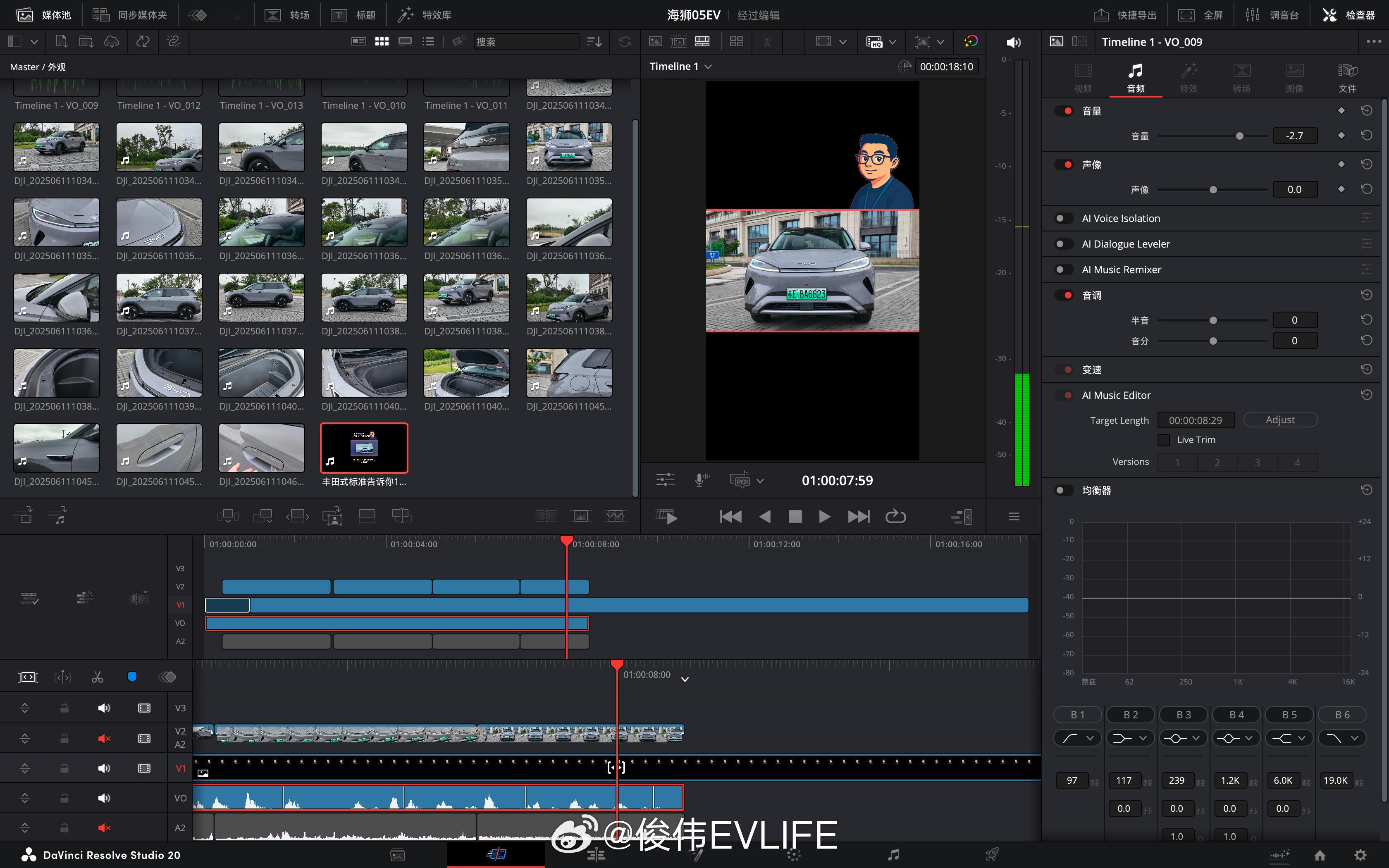The height and width of the screenshot is (868, 1389).
Task: Stop playback
Action: [x=795, y=517]
